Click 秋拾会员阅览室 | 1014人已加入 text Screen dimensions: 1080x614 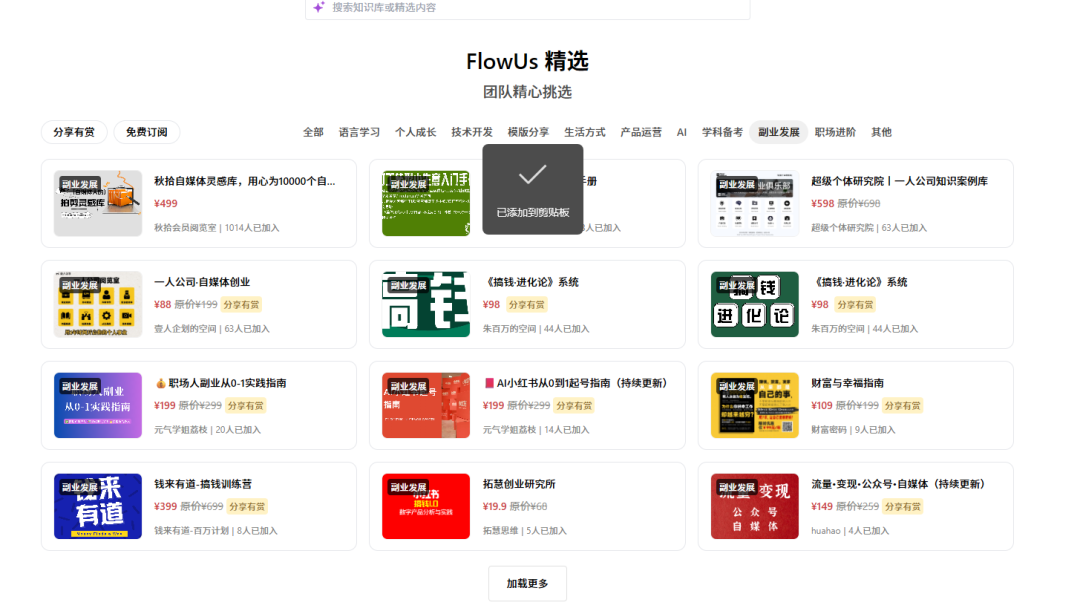tap(216, 227)
